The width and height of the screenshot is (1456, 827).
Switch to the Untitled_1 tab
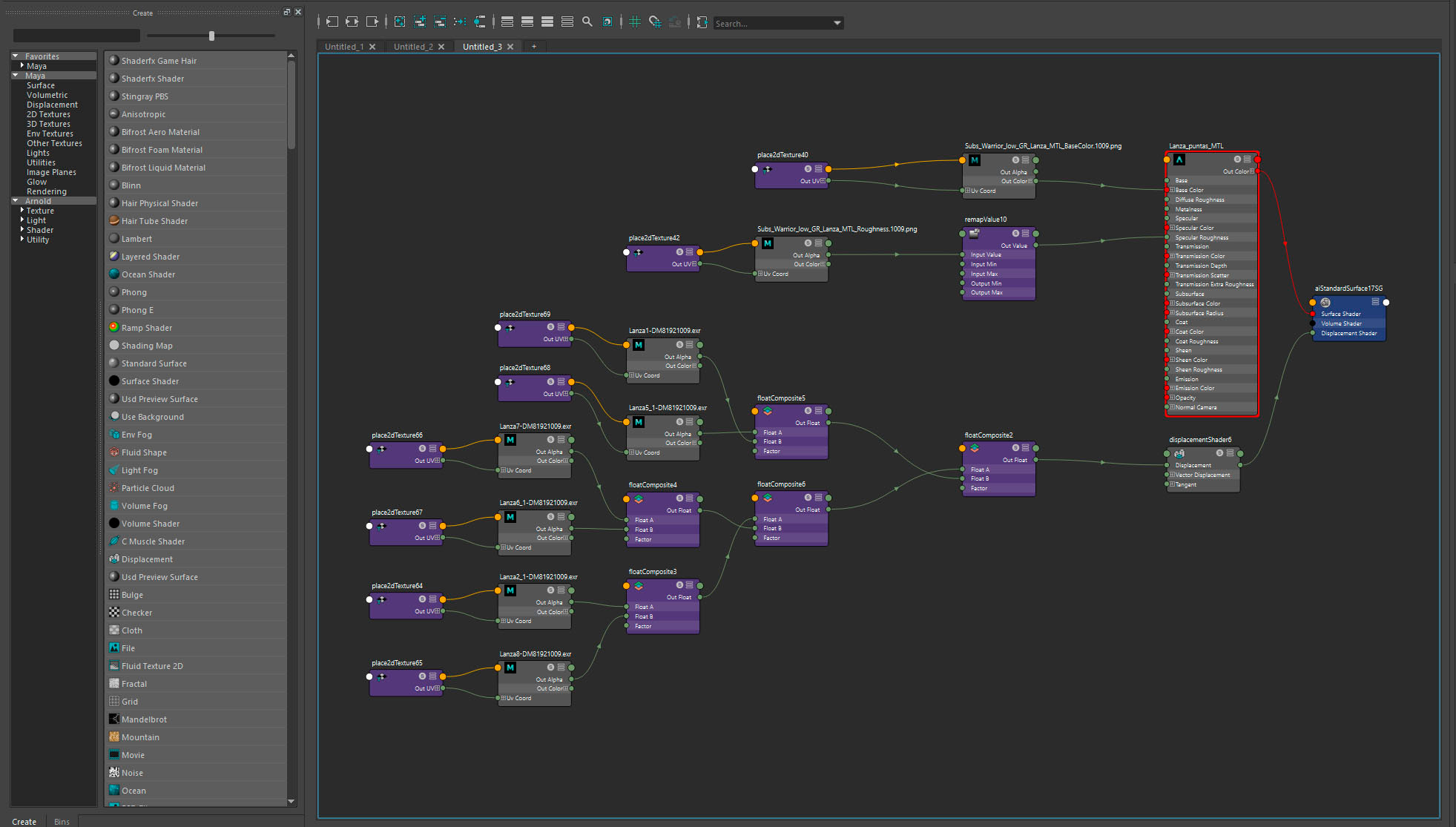coord(344,47)
